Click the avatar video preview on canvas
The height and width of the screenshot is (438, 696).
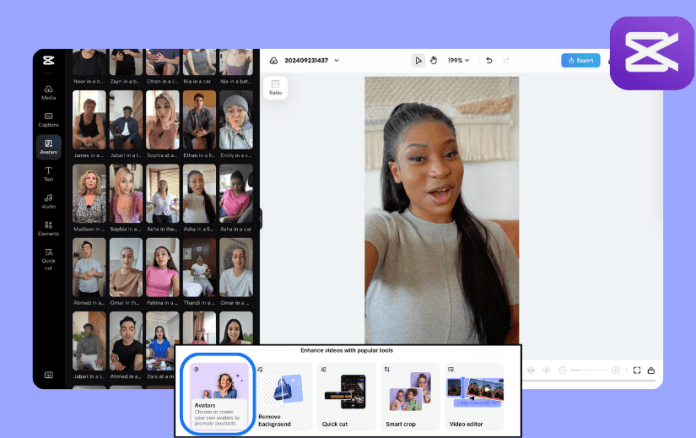click(442, 210)
